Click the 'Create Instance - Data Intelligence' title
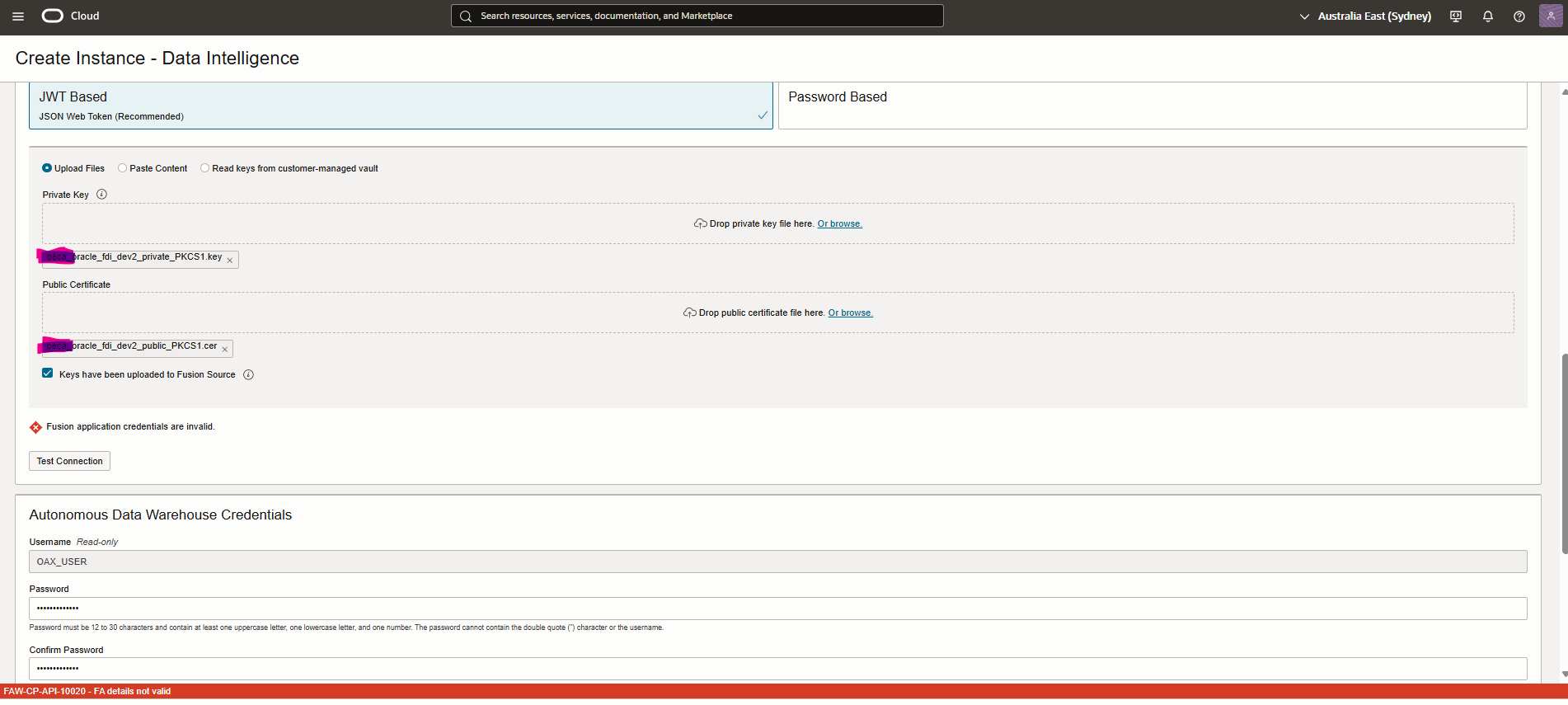 click(x=157, y=59)
